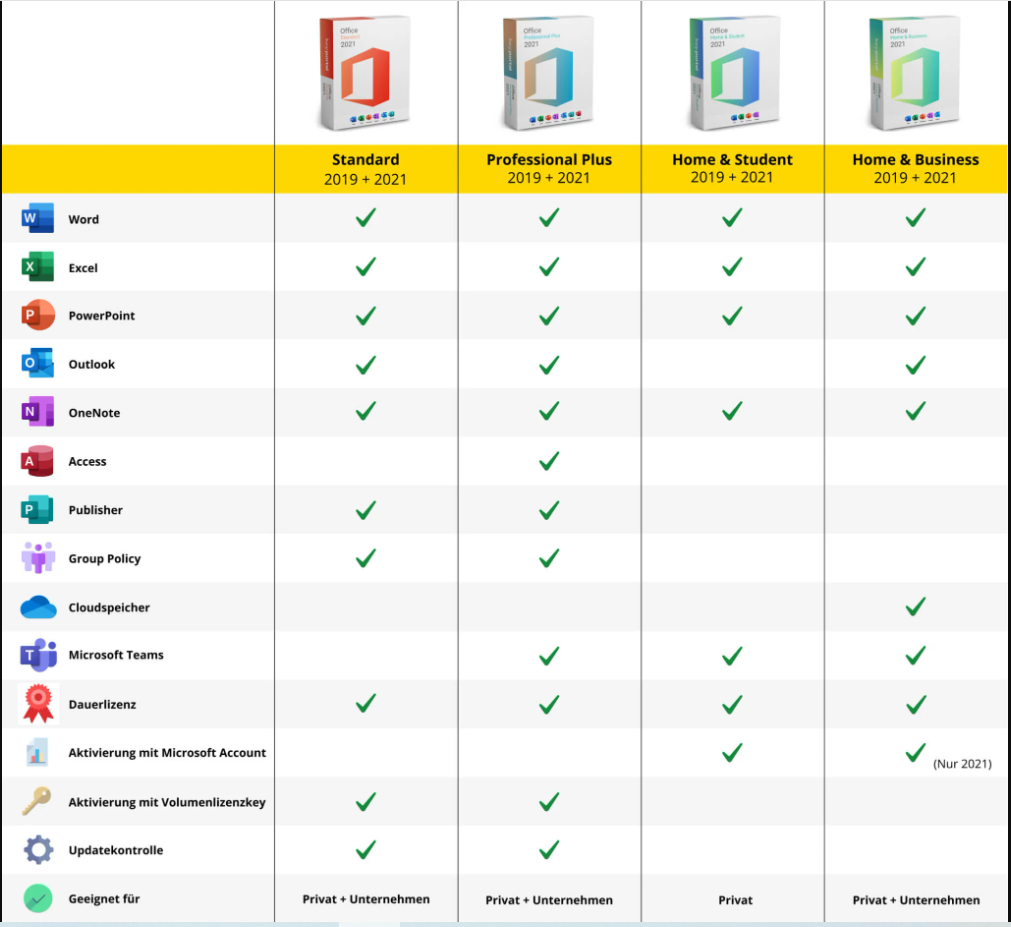Open the Standard 2019 + 2021 column header

click(365, 167)
